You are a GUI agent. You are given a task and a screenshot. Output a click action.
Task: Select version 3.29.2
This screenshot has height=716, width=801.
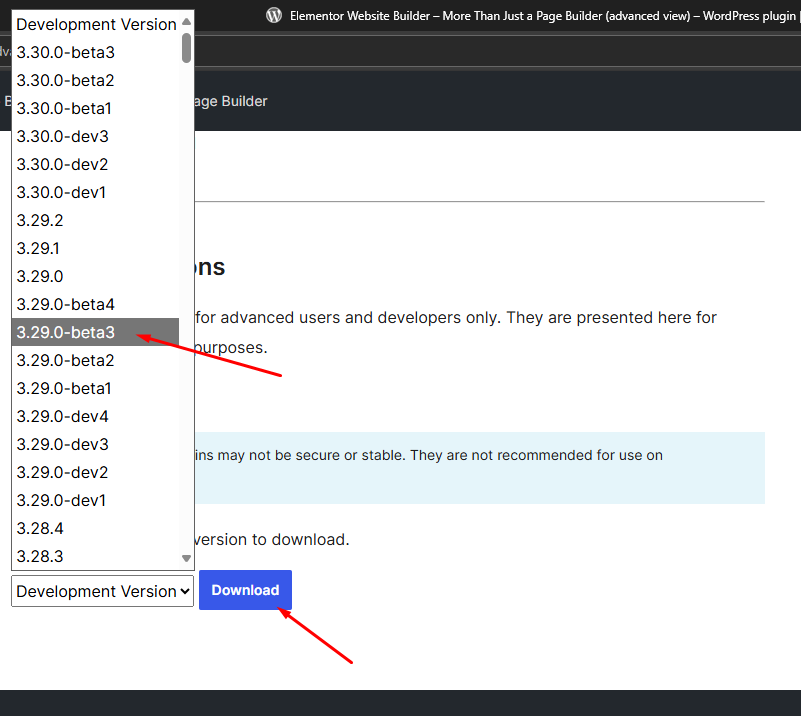[96, 220]
